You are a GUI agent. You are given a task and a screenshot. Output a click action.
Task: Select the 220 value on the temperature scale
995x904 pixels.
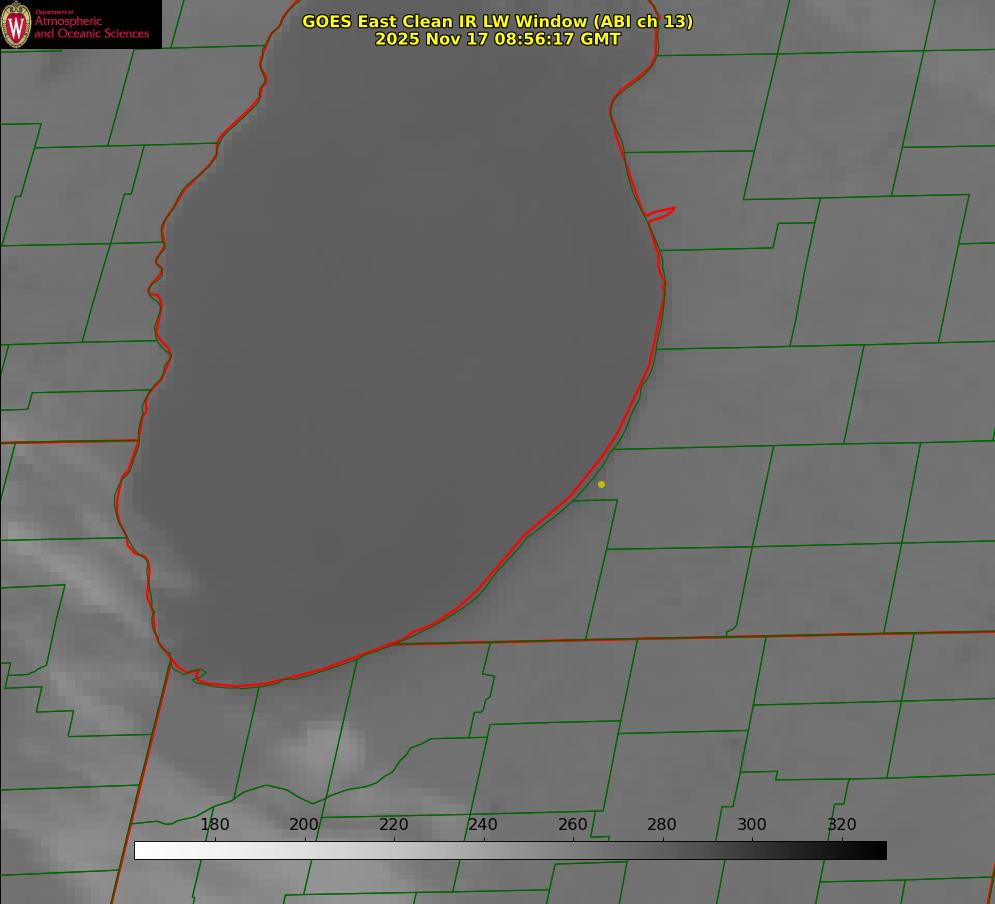(394, 825)
